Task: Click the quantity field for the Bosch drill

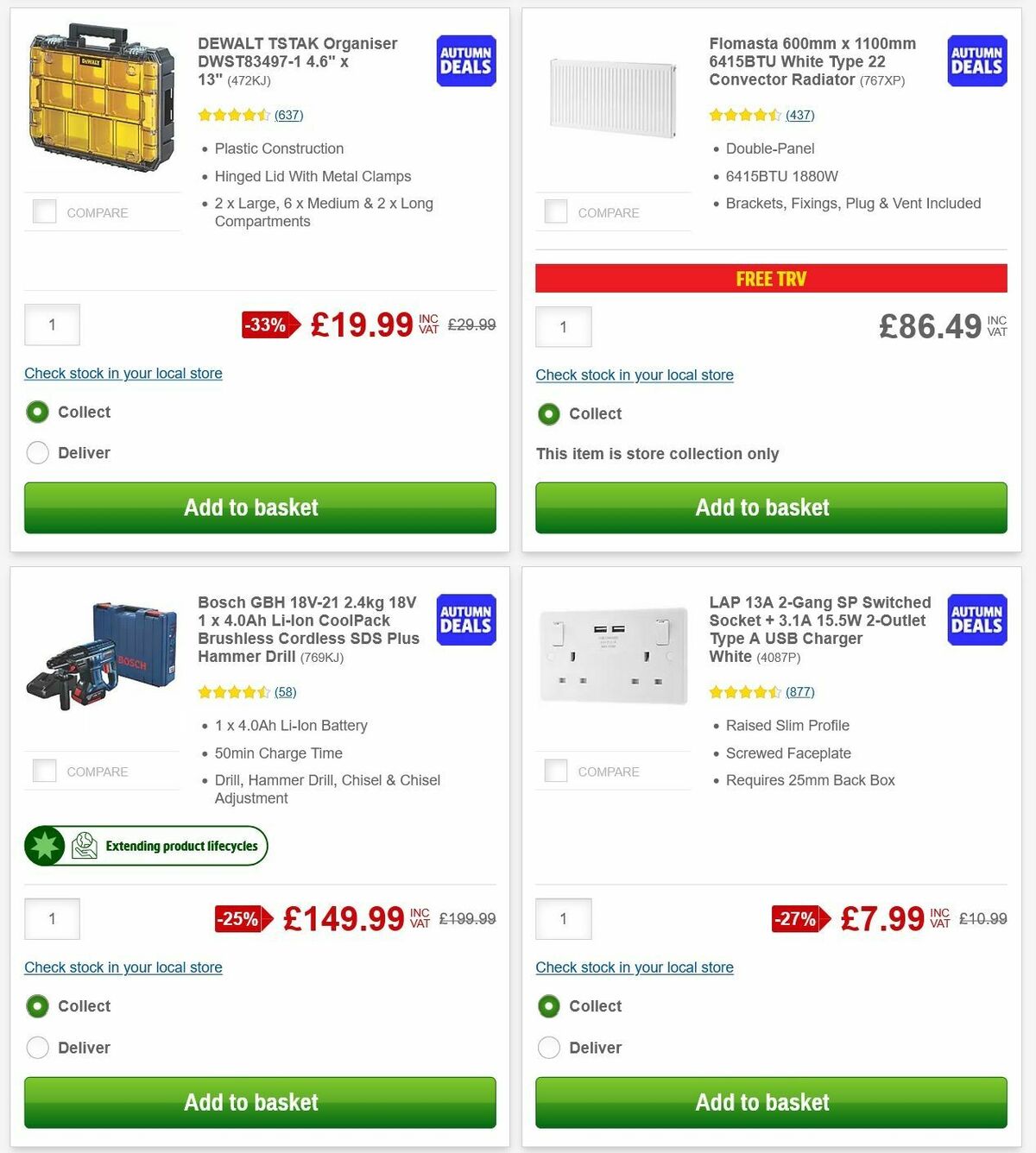Action: 52,918
